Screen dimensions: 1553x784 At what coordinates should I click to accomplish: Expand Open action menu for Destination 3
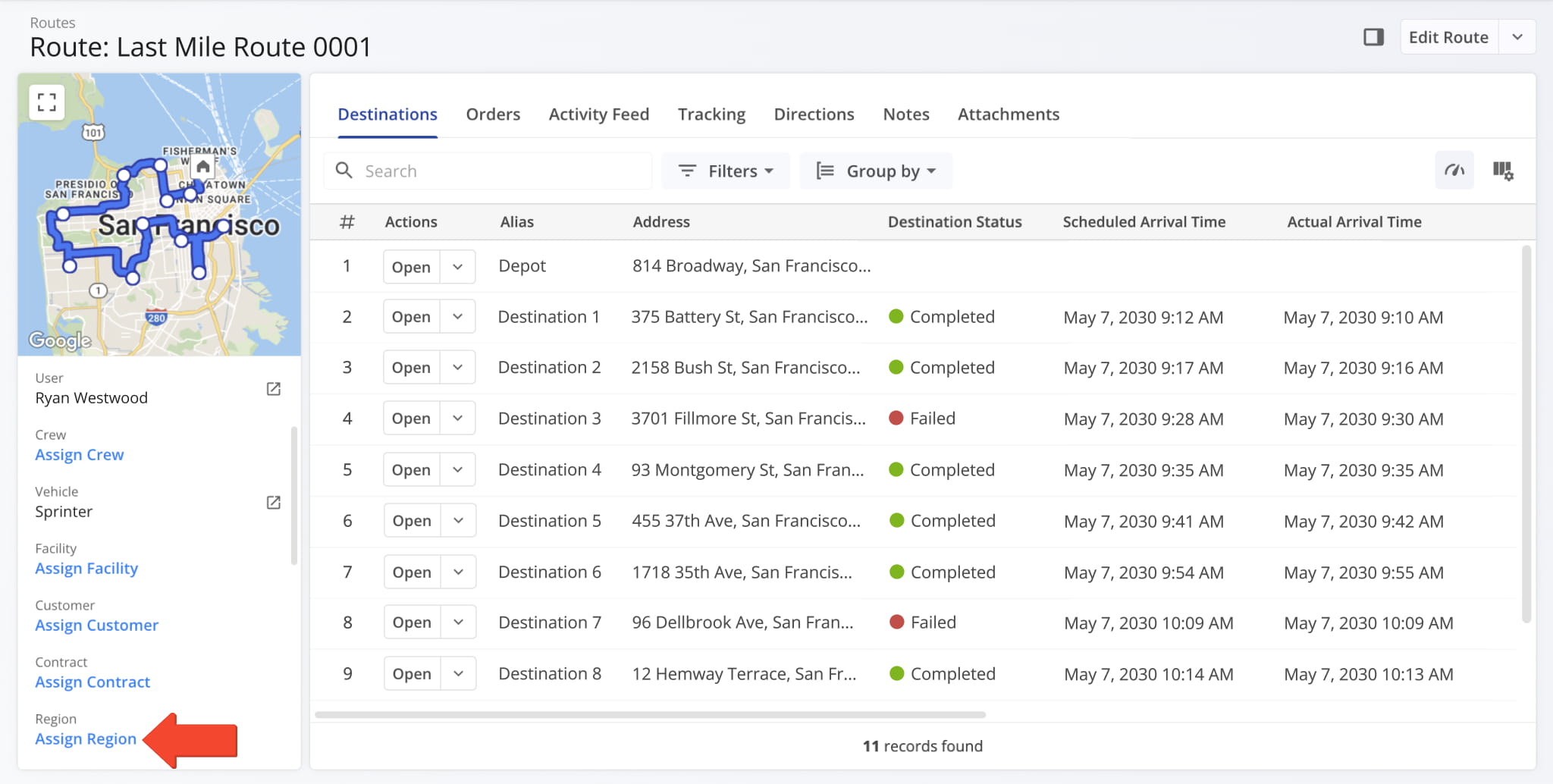click(x=458, y=419)
